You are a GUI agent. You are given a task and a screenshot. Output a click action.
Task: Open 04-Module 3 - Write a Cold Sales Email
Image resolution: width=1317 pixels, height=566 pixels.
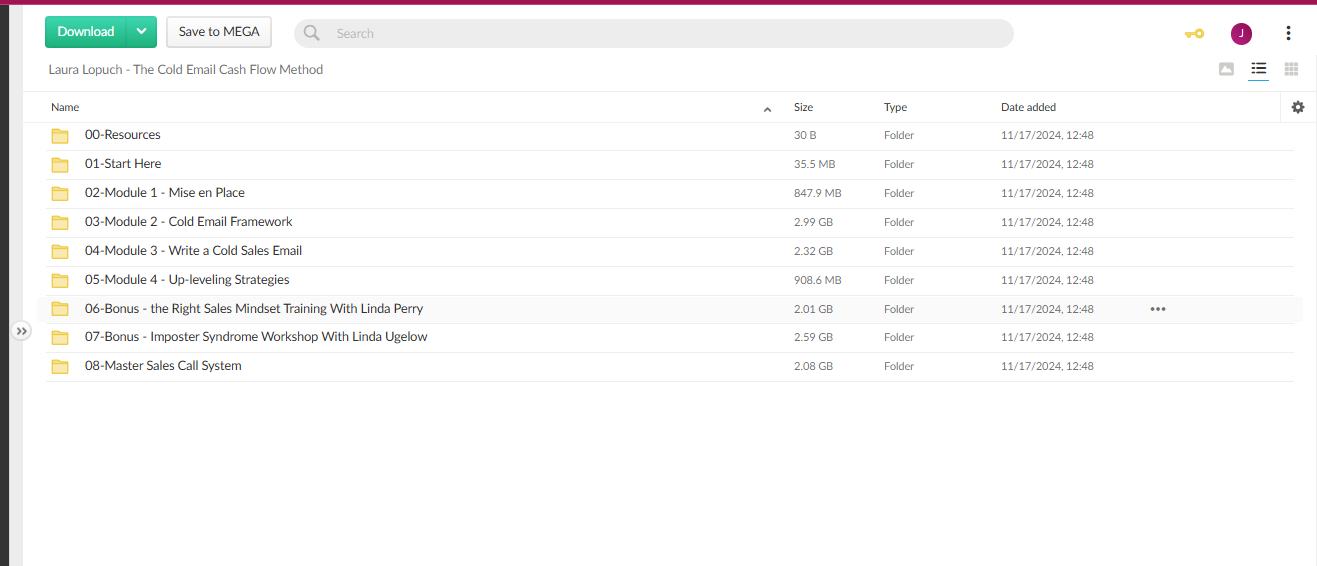193,251
